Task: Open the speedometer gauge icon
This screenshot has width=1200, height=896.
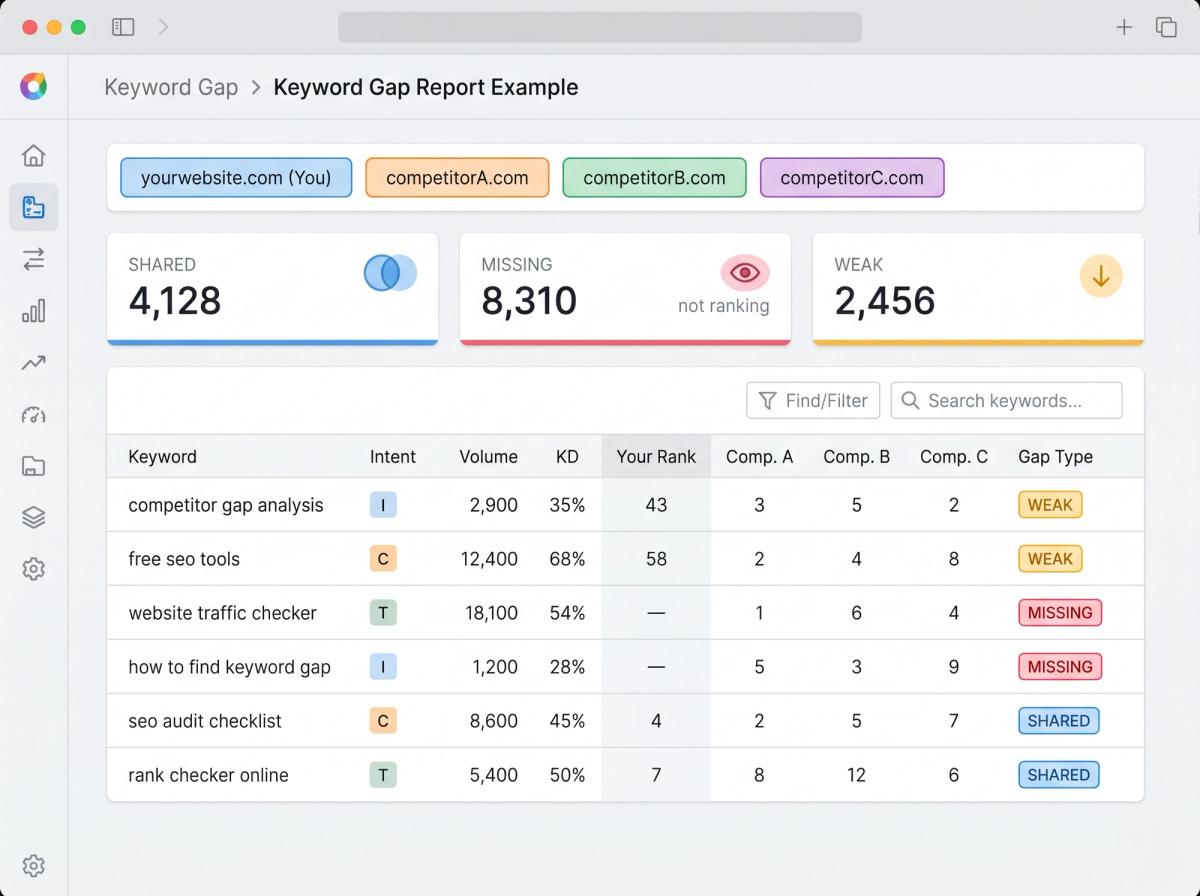Action: [34, 414]
